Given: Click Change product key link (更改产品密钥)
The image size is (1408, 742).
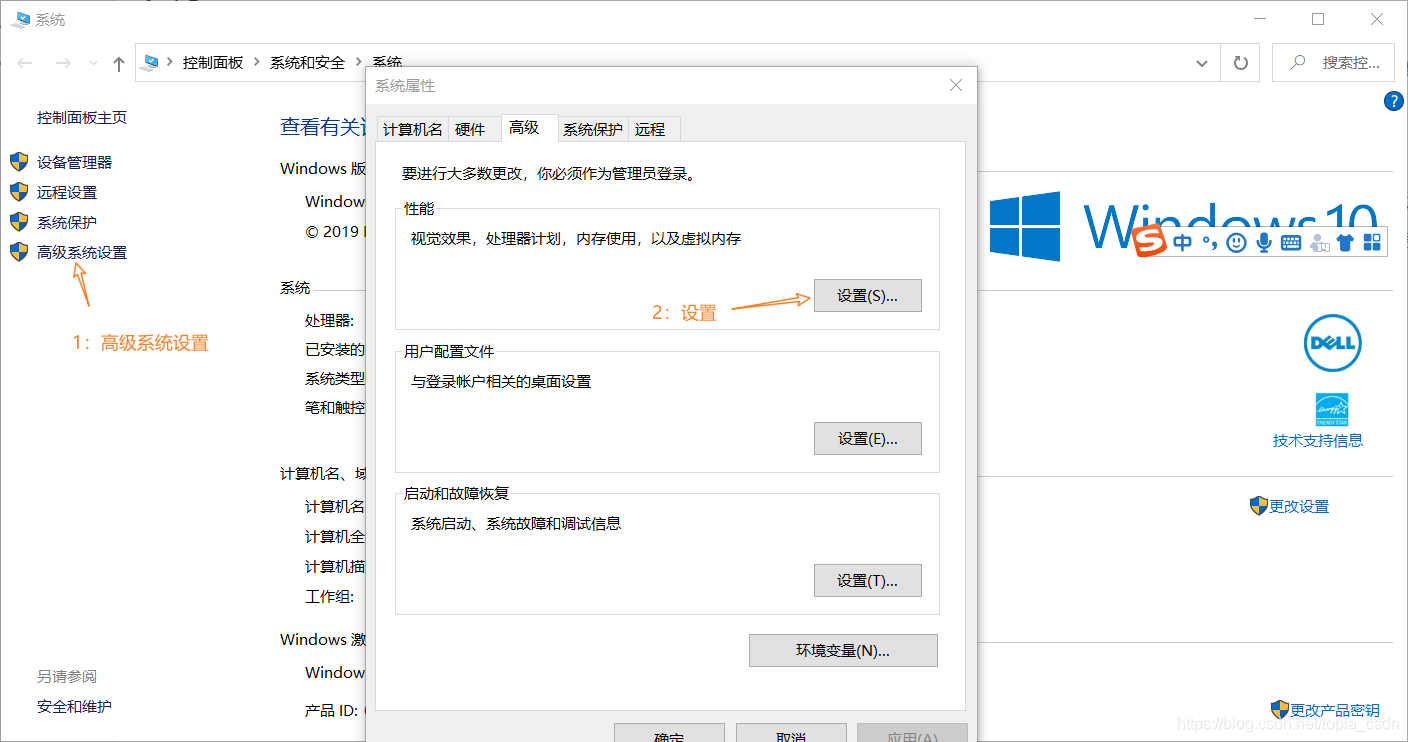Looking at the screenshot, I should pos(1335,710).
